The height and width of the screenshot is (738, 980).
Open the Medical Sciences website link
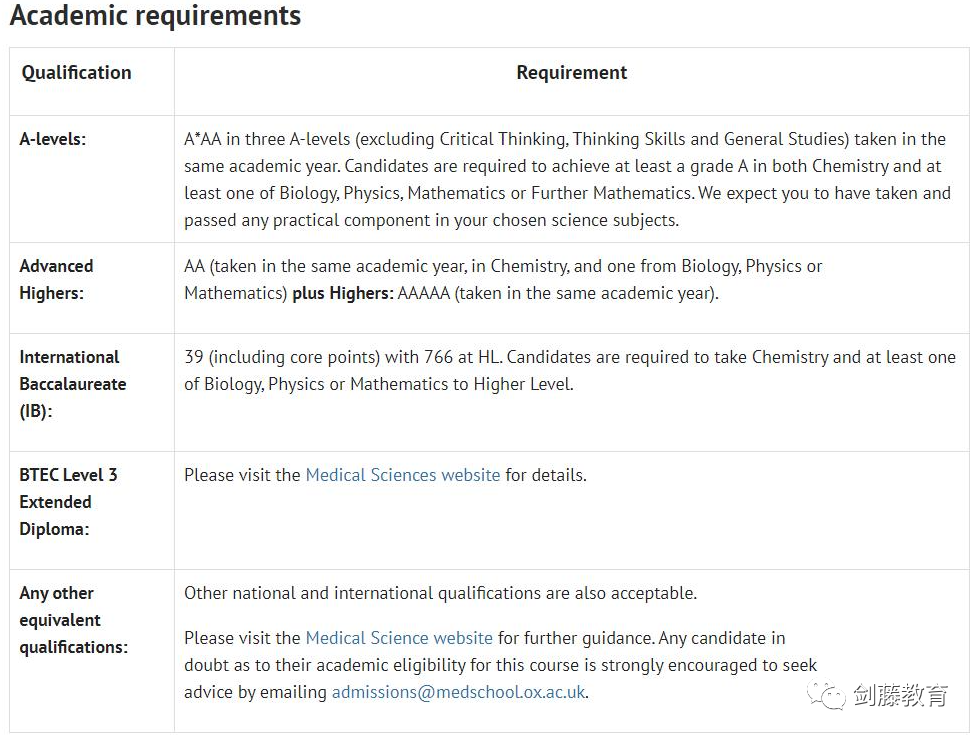[402, 475]
